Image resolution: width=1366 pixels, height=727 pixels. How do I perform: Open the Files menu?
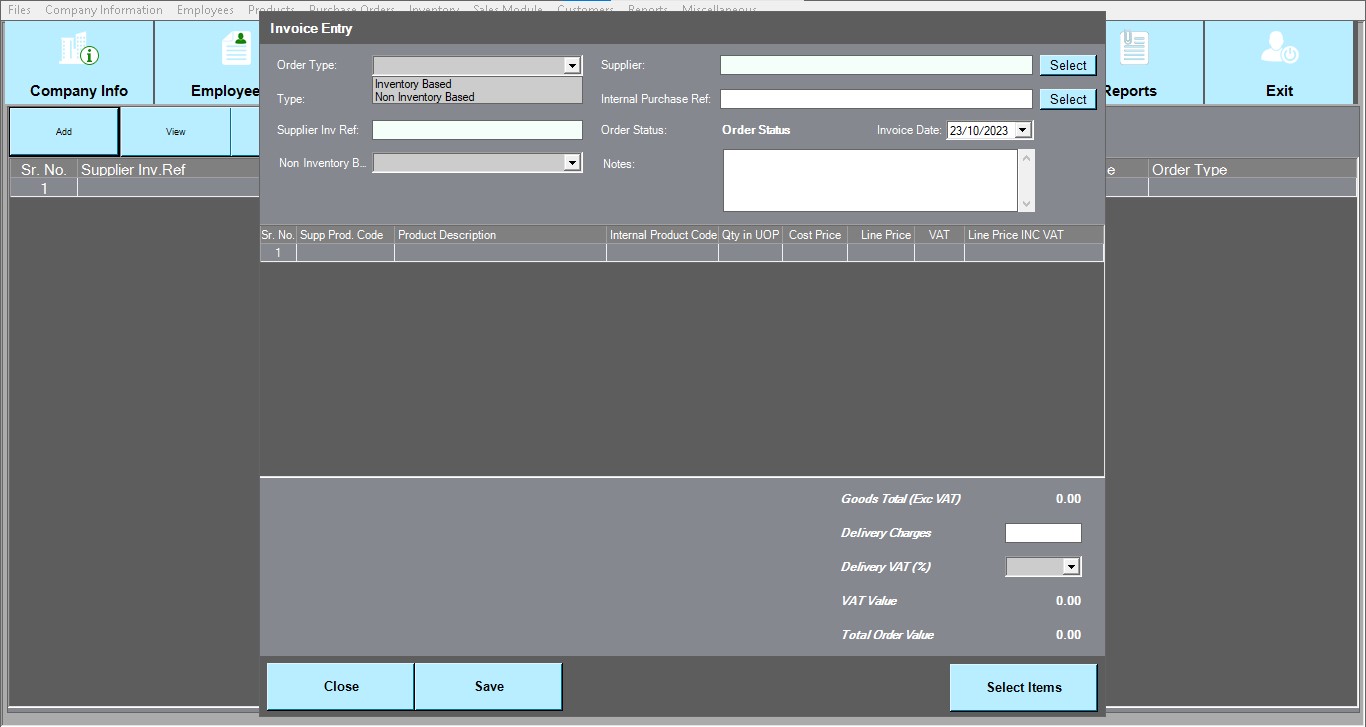pos(19,10)
